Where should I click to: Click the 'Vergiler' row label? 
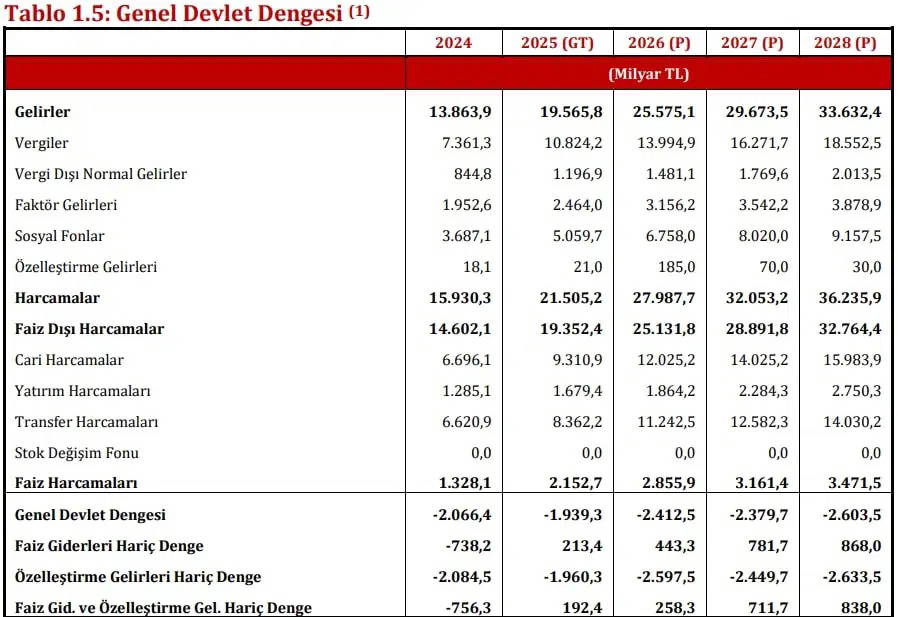tap(42, 143)
